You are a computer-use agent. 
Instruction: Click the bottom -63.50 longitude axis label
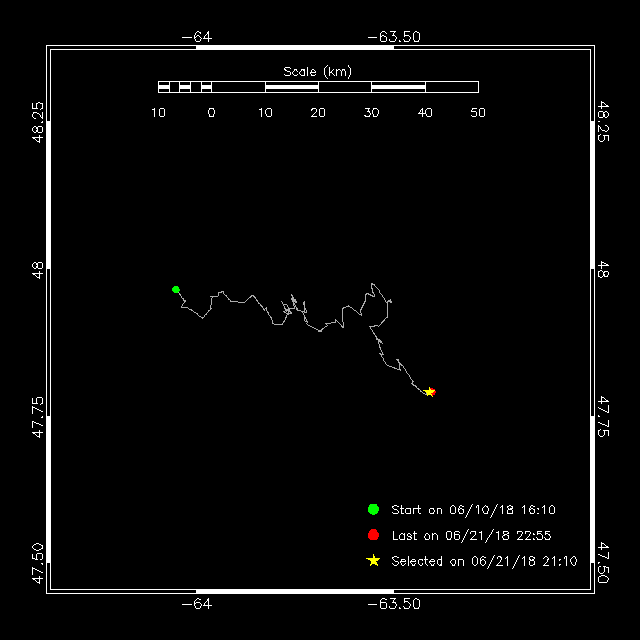394,604
